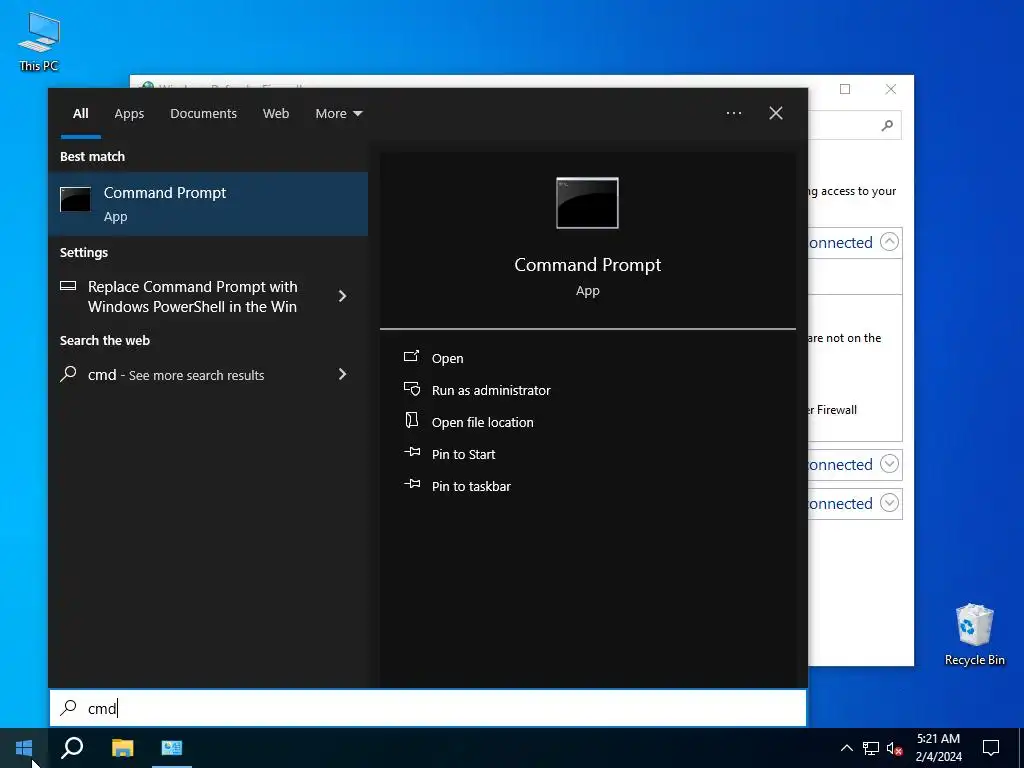1024x768 pixels.
Task: Click the large Command Prompt preview thumbnail
Action: 587,203
